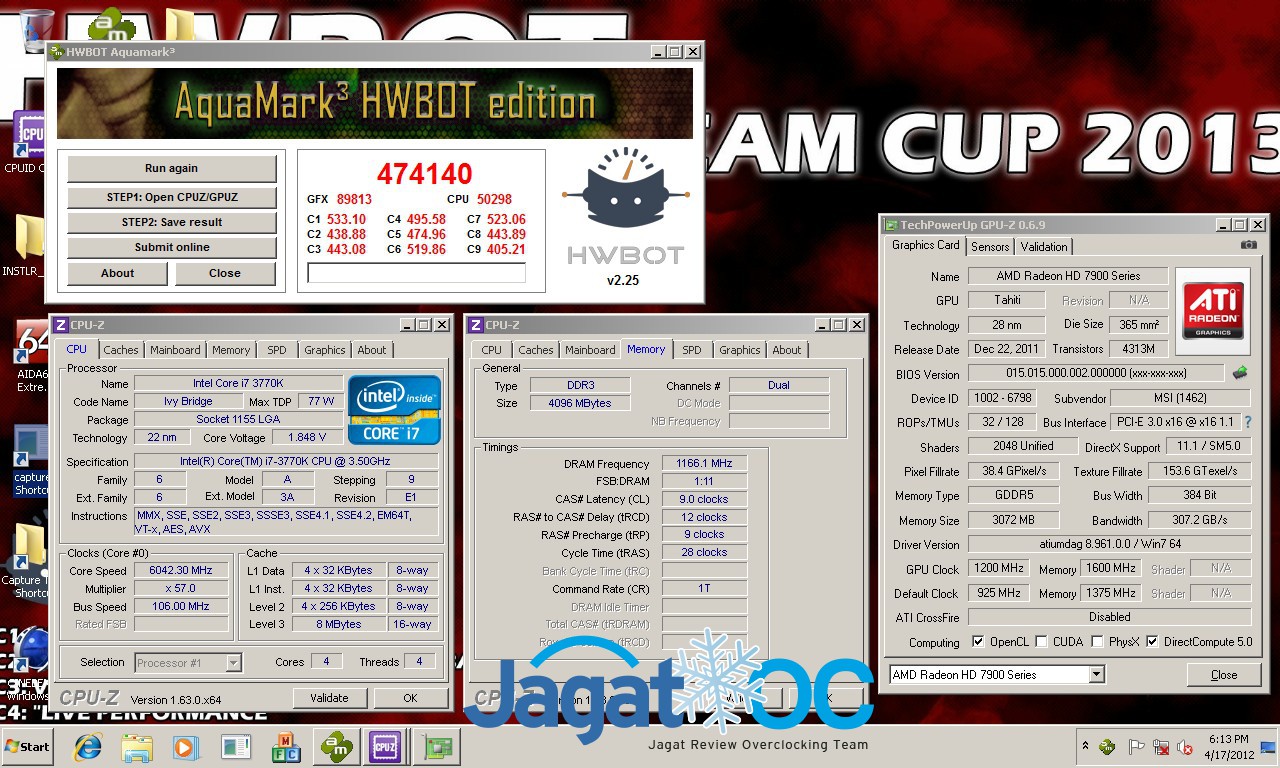Screen dimensions: 1280x768
Task: Open the About tab in left CPU-Z window
Action: 372,350
